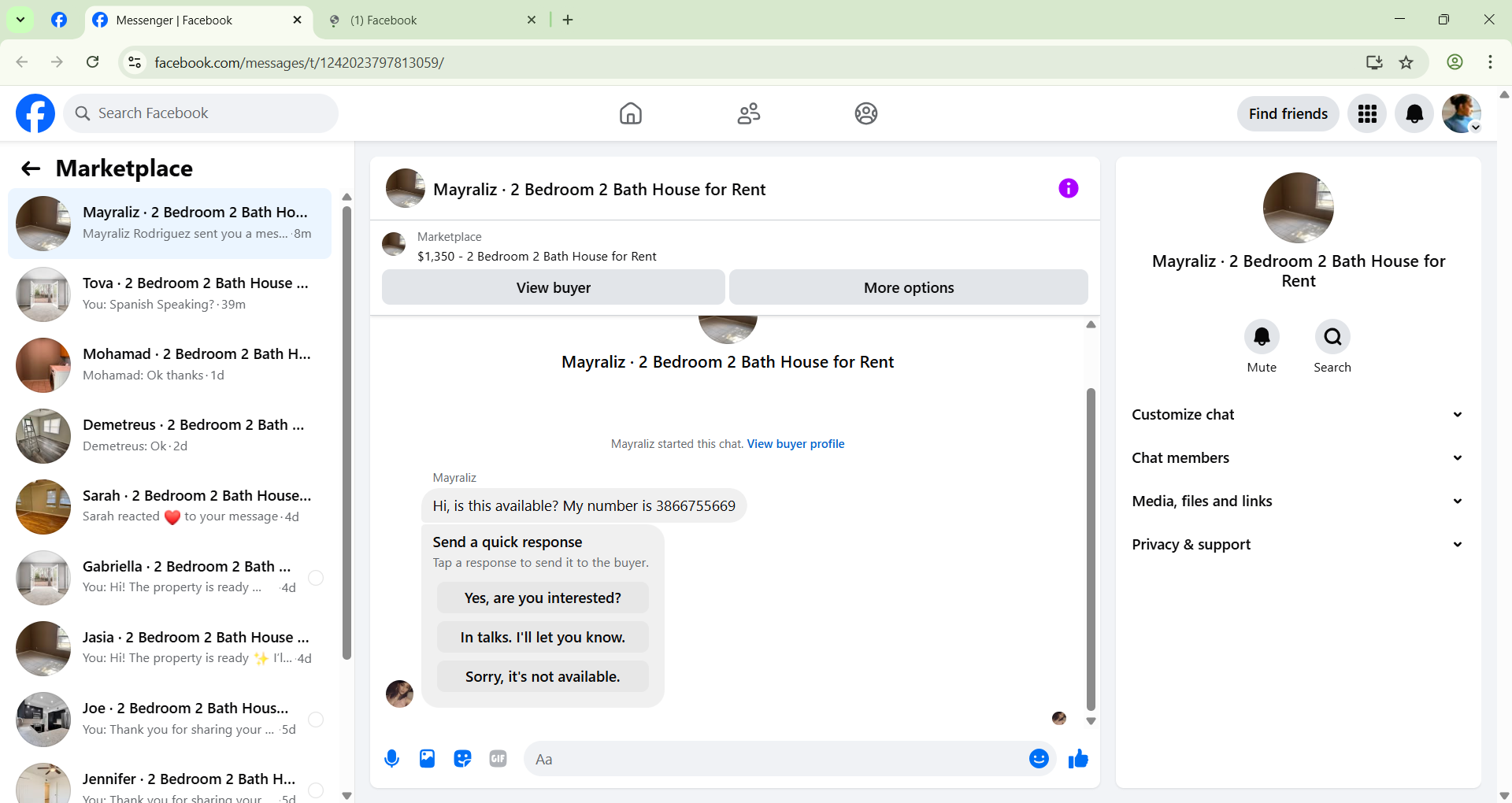Click the More options button
The image size is (1512, 803).
(x=909, y=287)
